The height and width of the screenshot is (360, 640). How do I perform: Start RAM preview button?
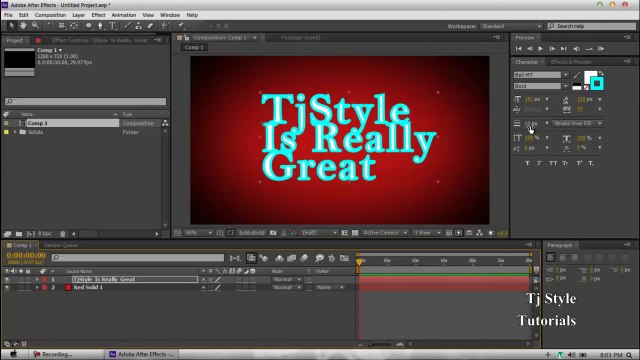pos(601,49)
